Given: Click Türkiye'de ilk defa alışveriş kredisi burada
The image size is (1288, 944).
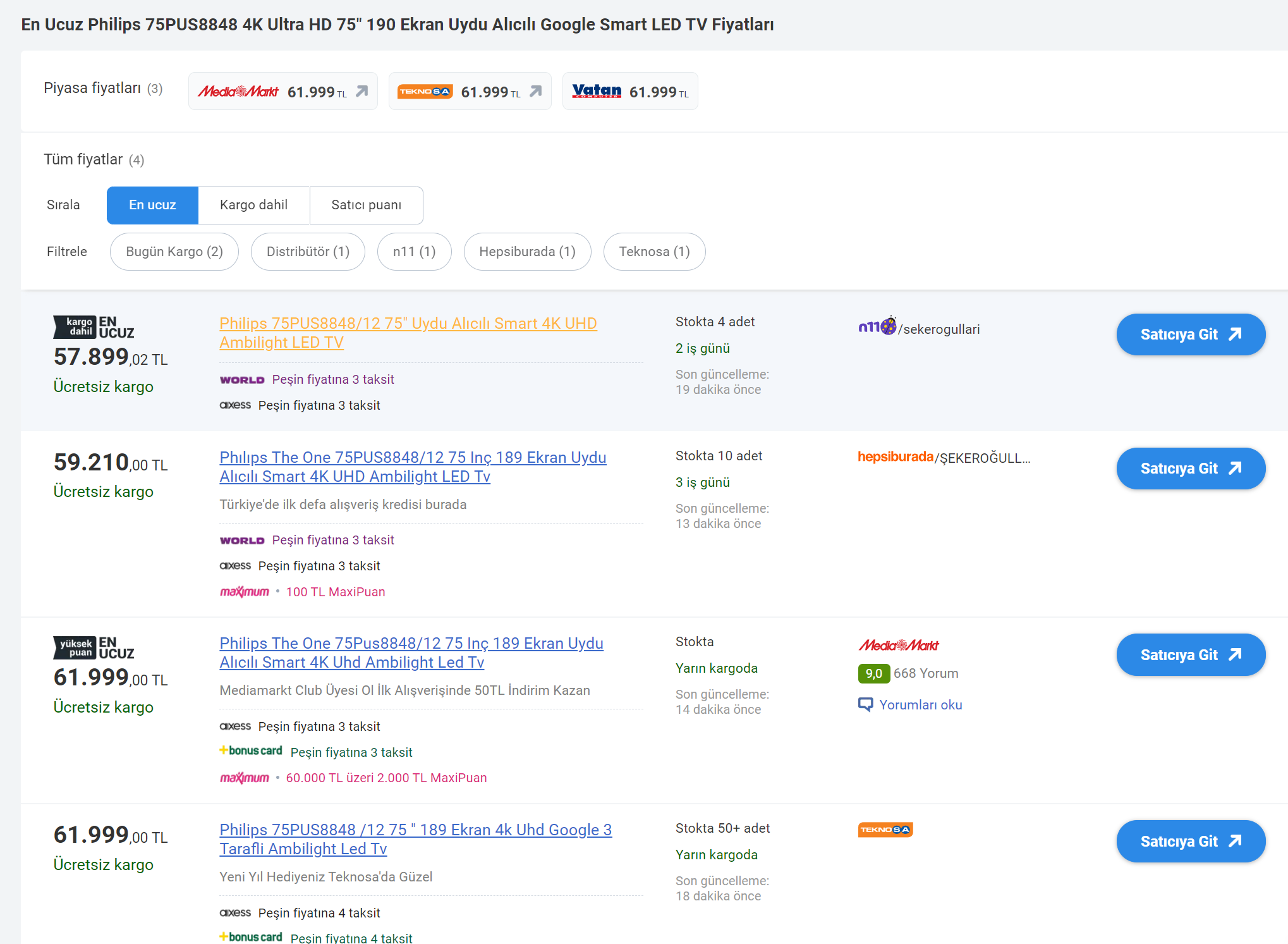Looking at the screenshot, I should pos(343,505).
